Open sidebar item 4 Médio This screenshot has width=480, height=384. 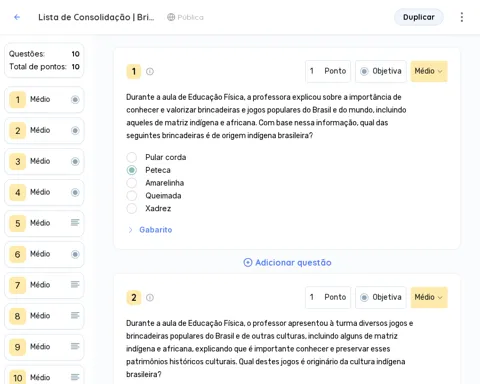[44, 192]
